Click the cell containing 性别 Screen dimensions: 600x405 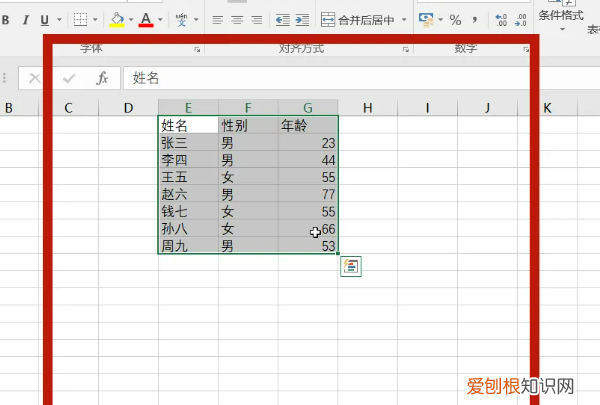coord(248,125)
